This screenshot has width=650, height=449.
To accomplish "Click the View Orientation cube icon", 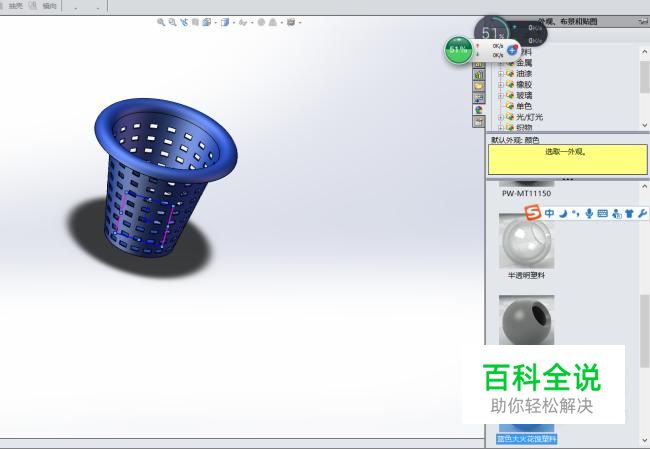I will (206, 22).
